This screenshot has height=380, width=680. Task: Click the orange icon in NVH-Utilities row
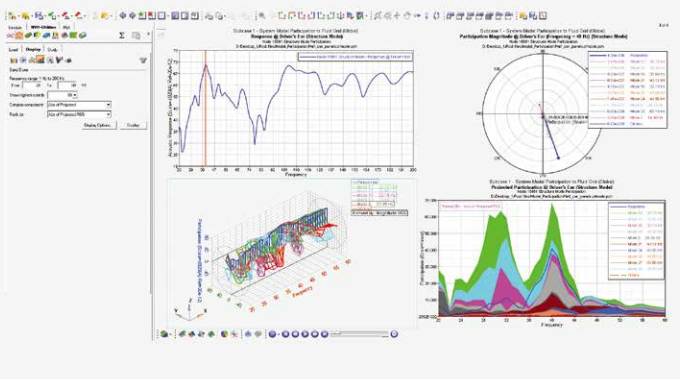tap(19, 35)
